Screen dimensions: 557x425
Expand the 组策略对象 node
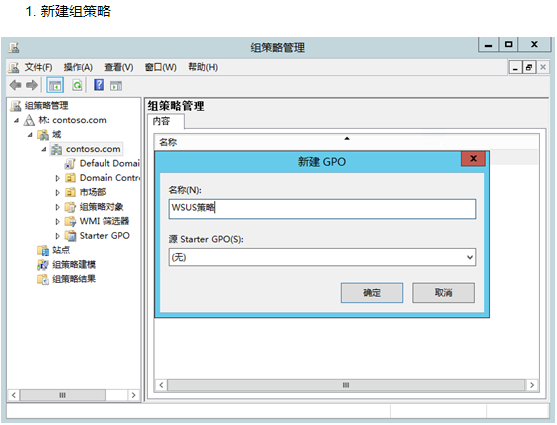(x=57, y=207)
